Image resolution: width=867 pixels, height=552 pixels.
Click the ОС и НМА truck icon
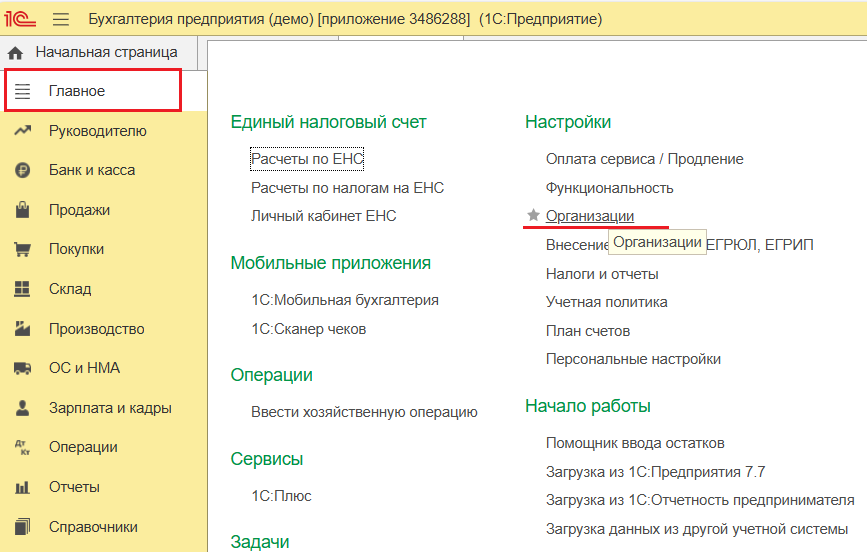(x=23, y=368)
